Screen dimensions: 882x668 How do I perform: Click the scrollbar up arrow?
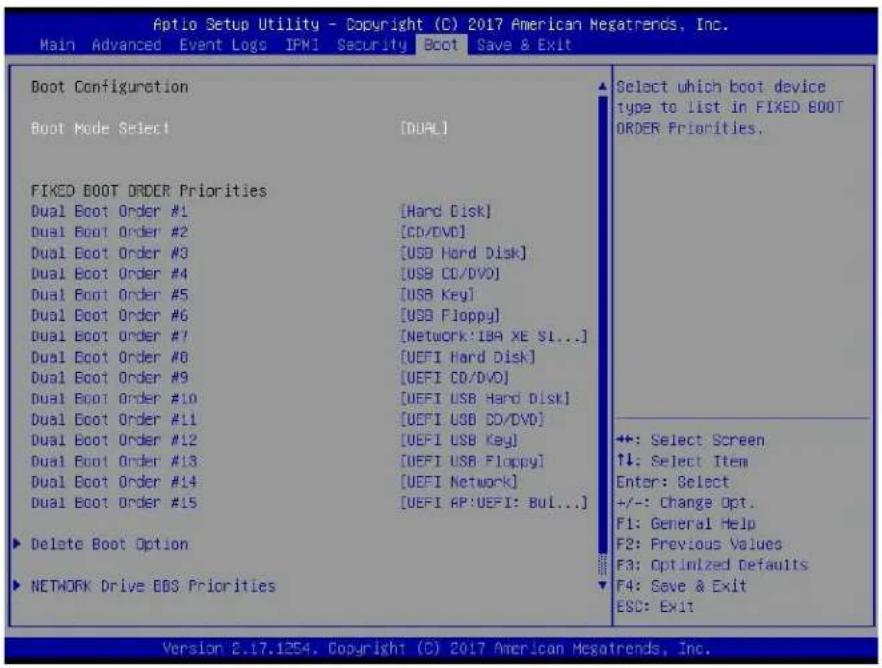[x=602, y=87]
